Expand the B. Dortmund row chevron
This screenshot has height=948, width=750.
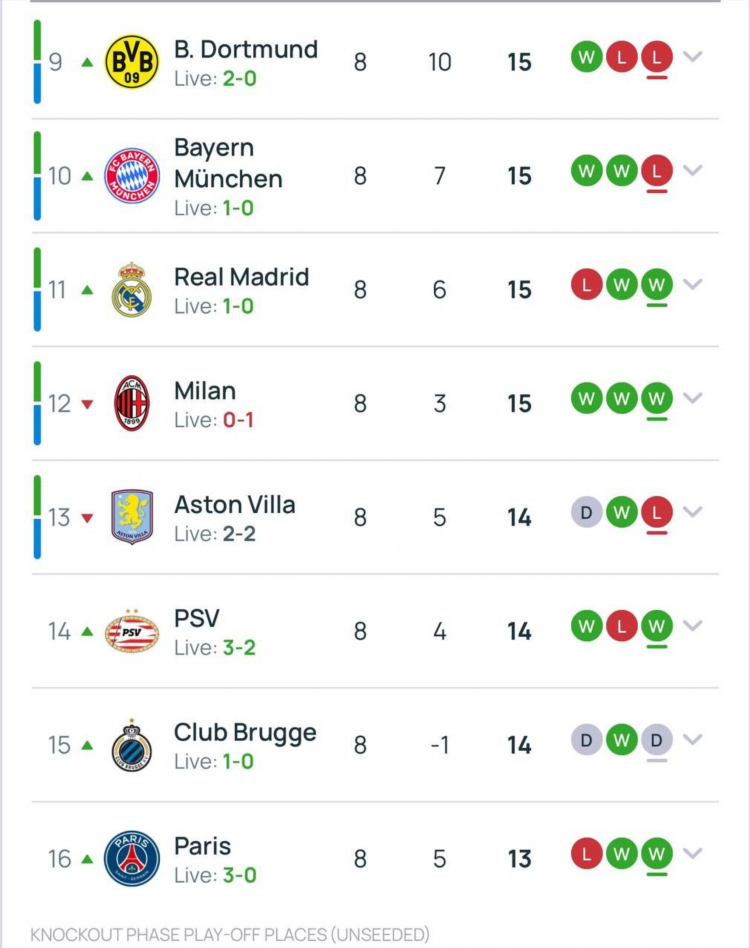tap(693, 57)
